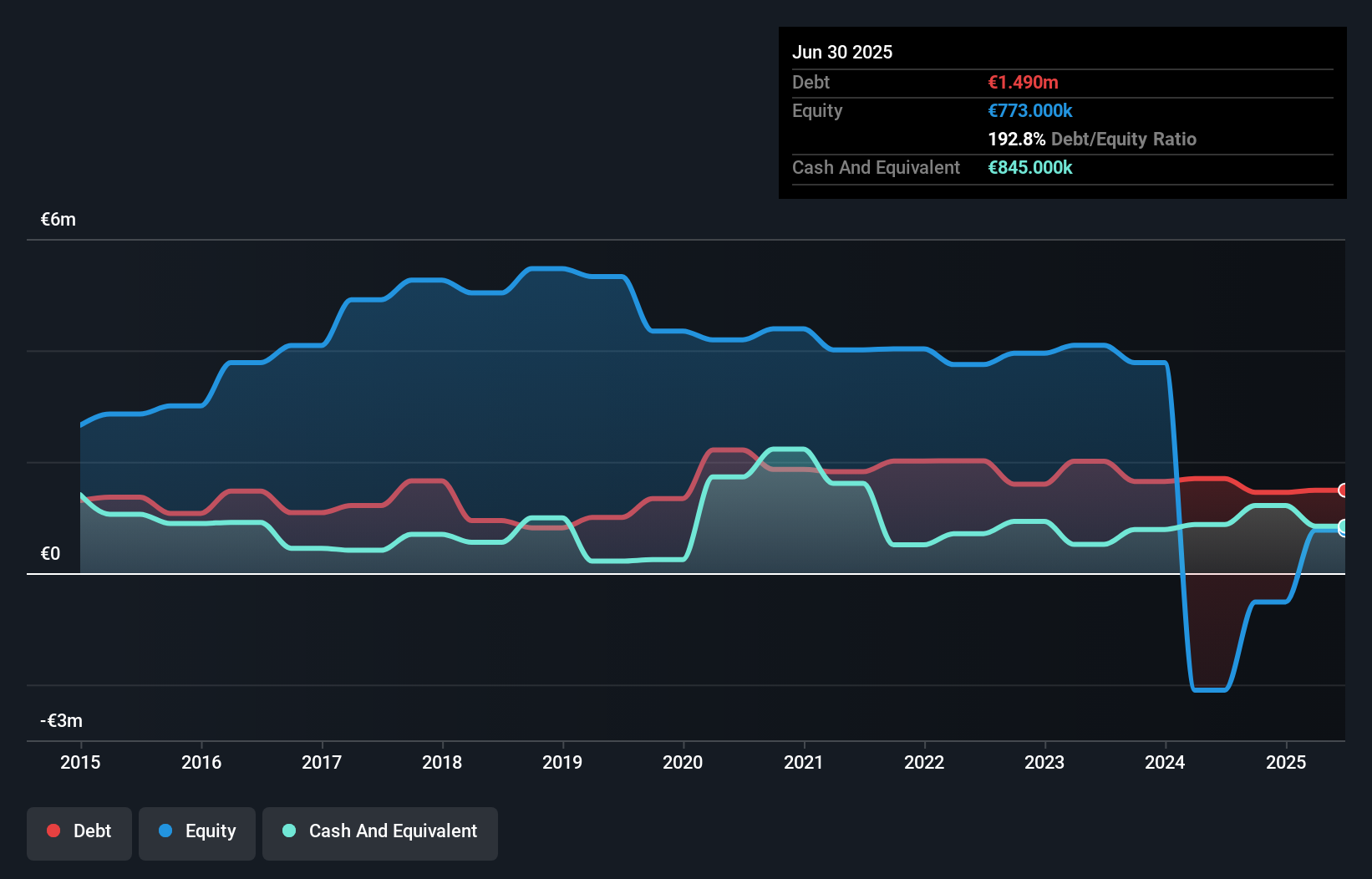
Task: Toggle Cash And Equivalent legend button
Action: 380,833
